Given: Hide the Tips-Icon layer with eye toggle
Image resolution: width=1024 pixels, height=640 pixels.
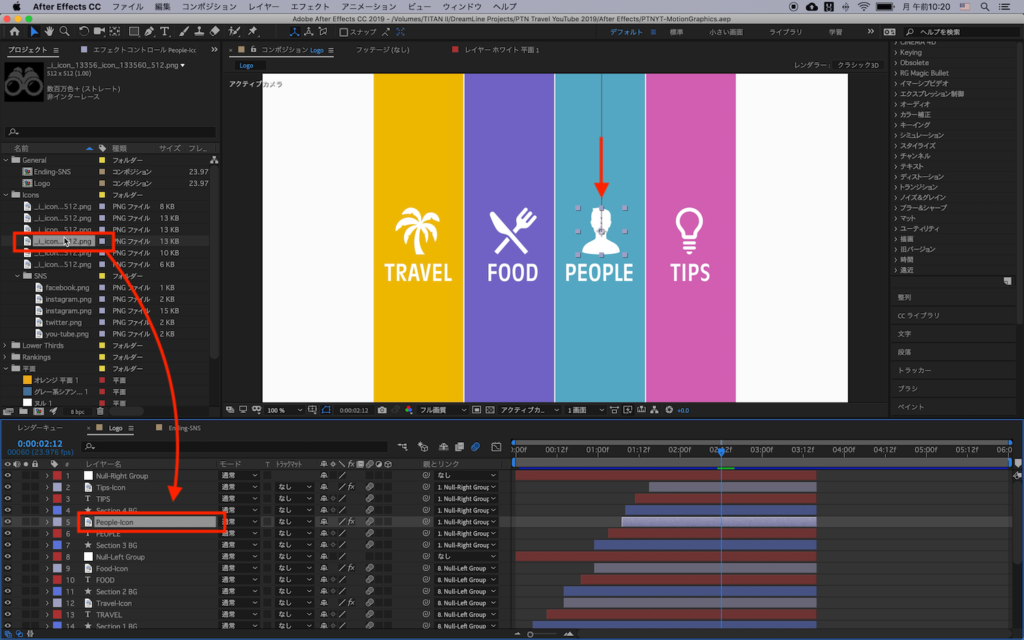Looking at the screenshot, I should [8, 487].
